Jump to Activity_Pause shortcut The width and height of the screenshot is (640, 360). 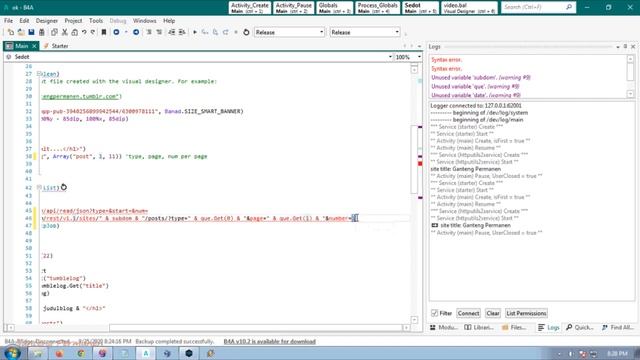pyautogui.click(x=293, y=8)
